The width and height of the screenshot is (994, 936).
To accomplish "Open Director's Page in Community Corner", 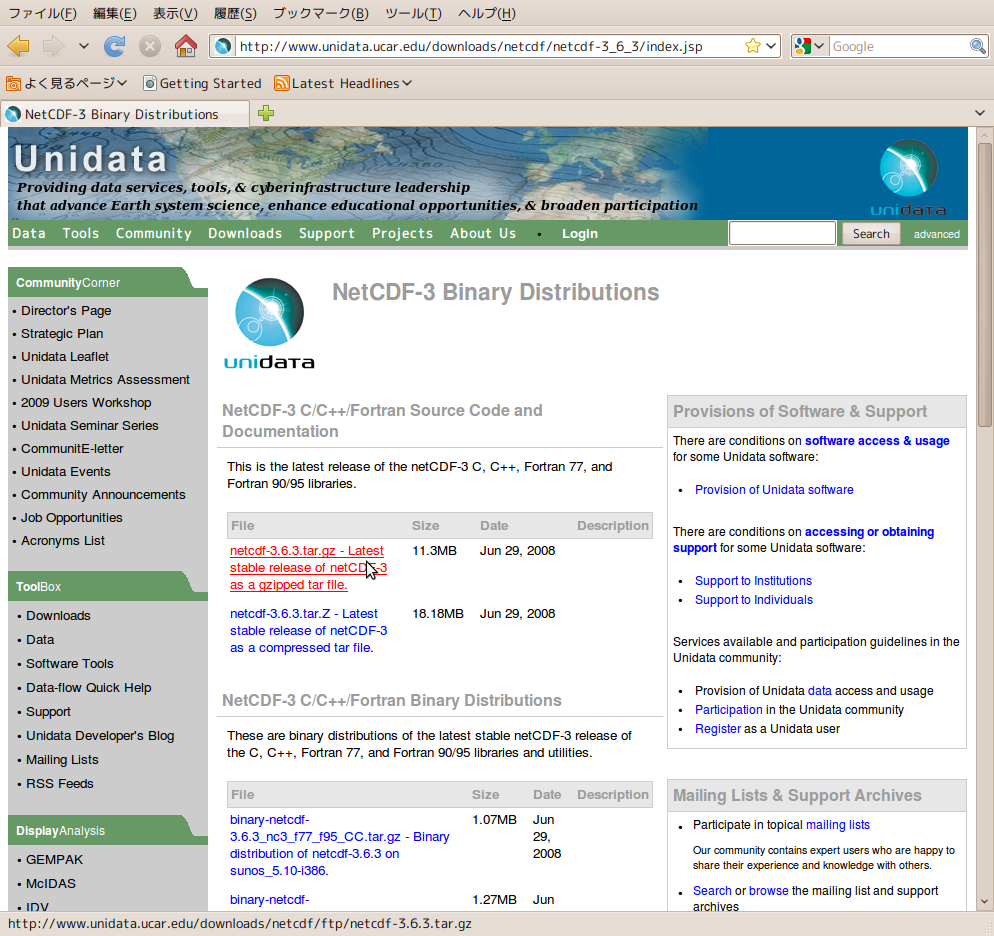I will [x=66, y=311].
